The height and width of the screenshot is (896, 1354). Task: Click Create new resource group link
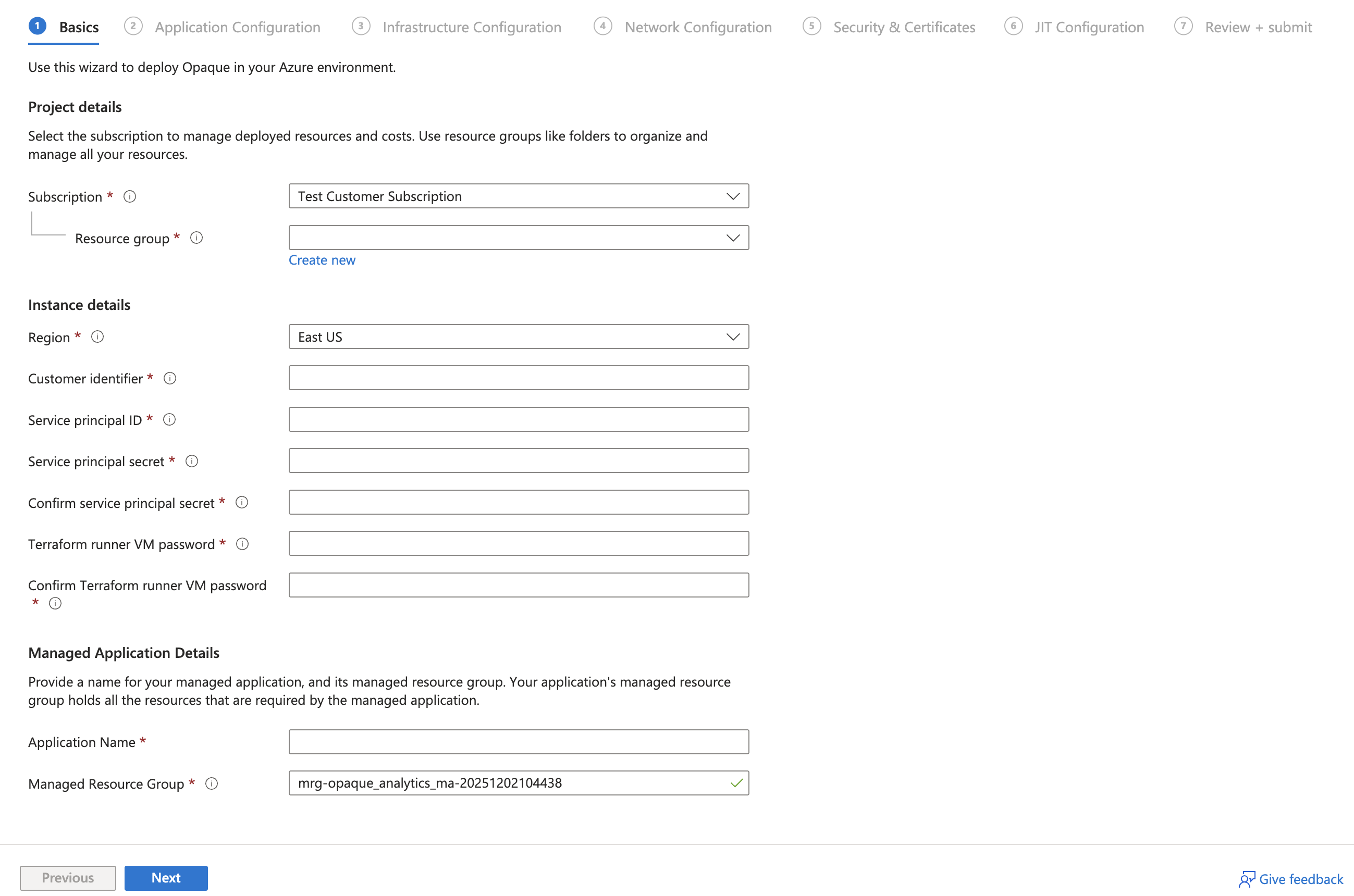coord(322,260)
